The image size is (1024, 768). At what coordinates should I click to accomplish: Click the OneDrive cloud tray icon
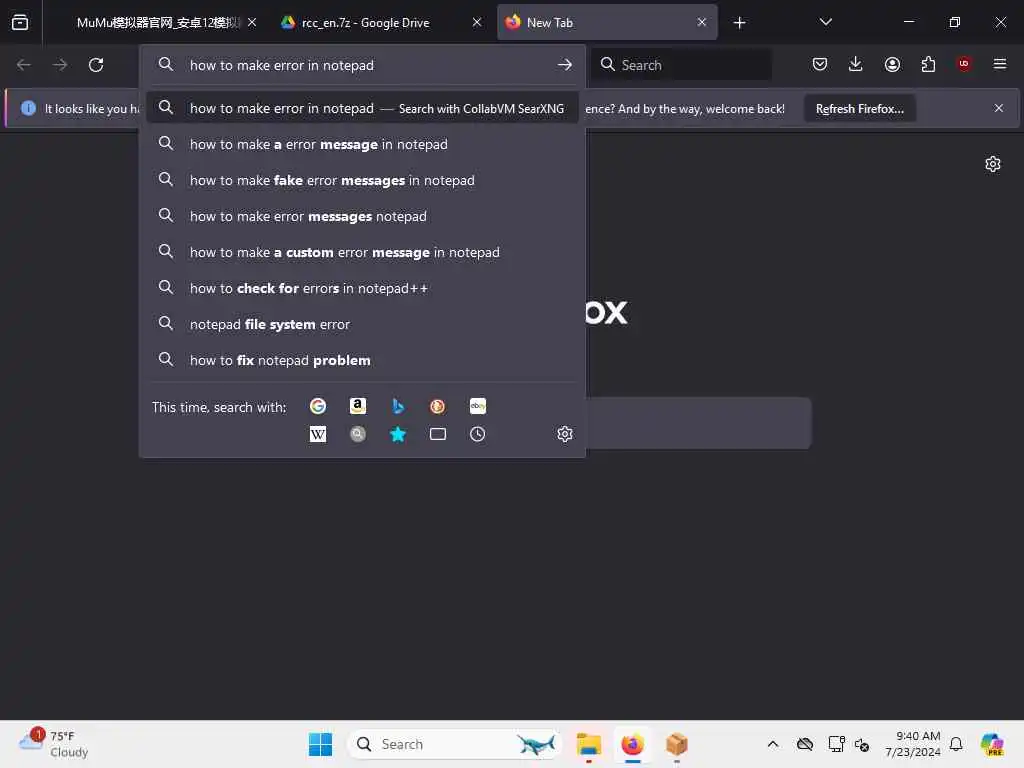(805, 744)
